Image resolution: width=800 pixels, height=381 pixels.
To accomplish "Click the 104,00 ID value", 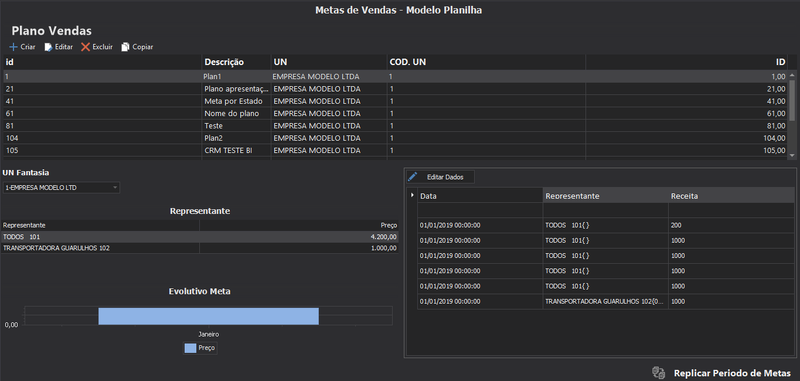I will click(x=775, y=138).
